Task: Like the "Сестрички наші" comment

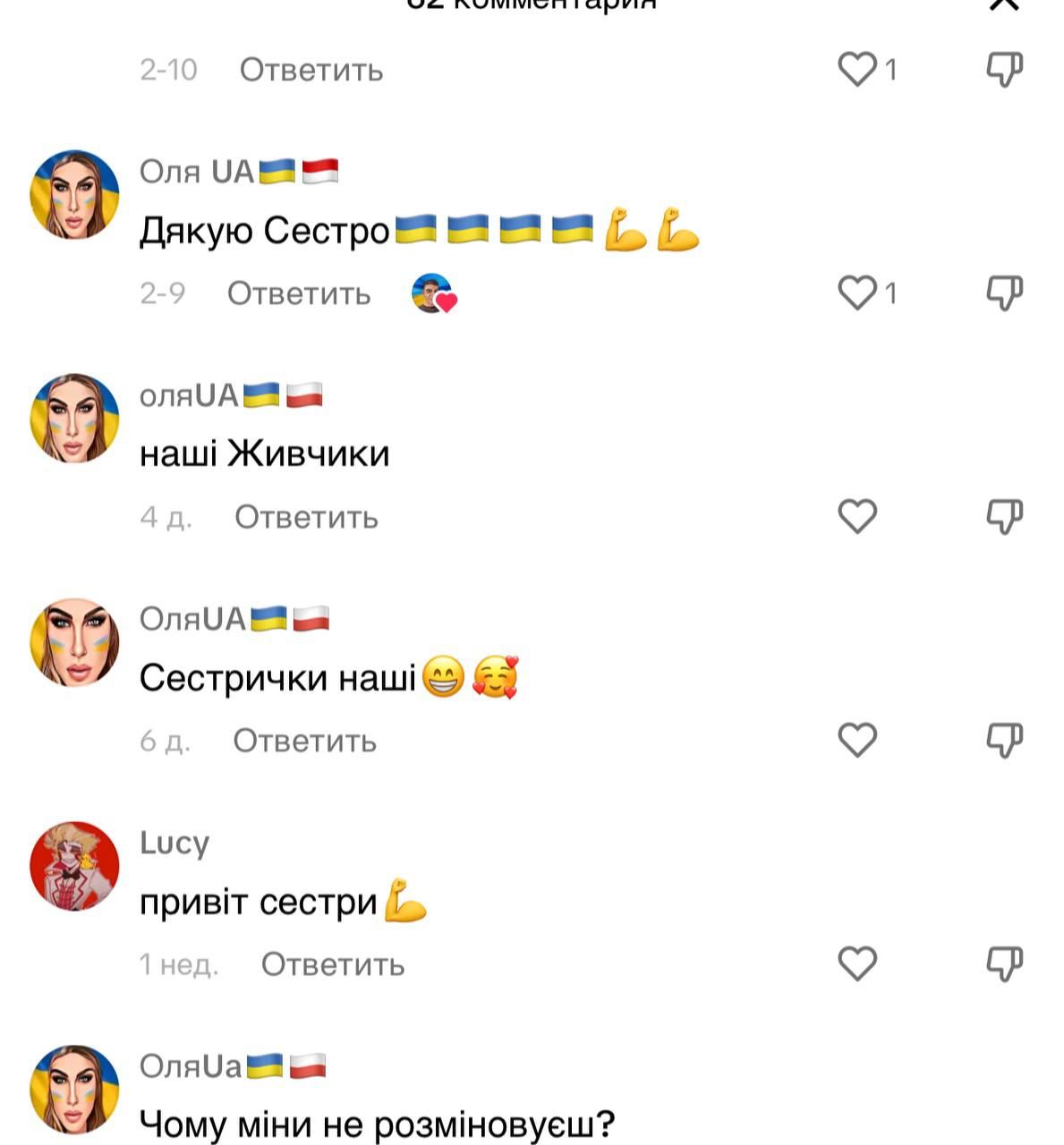Action: (x=857, y=740)
